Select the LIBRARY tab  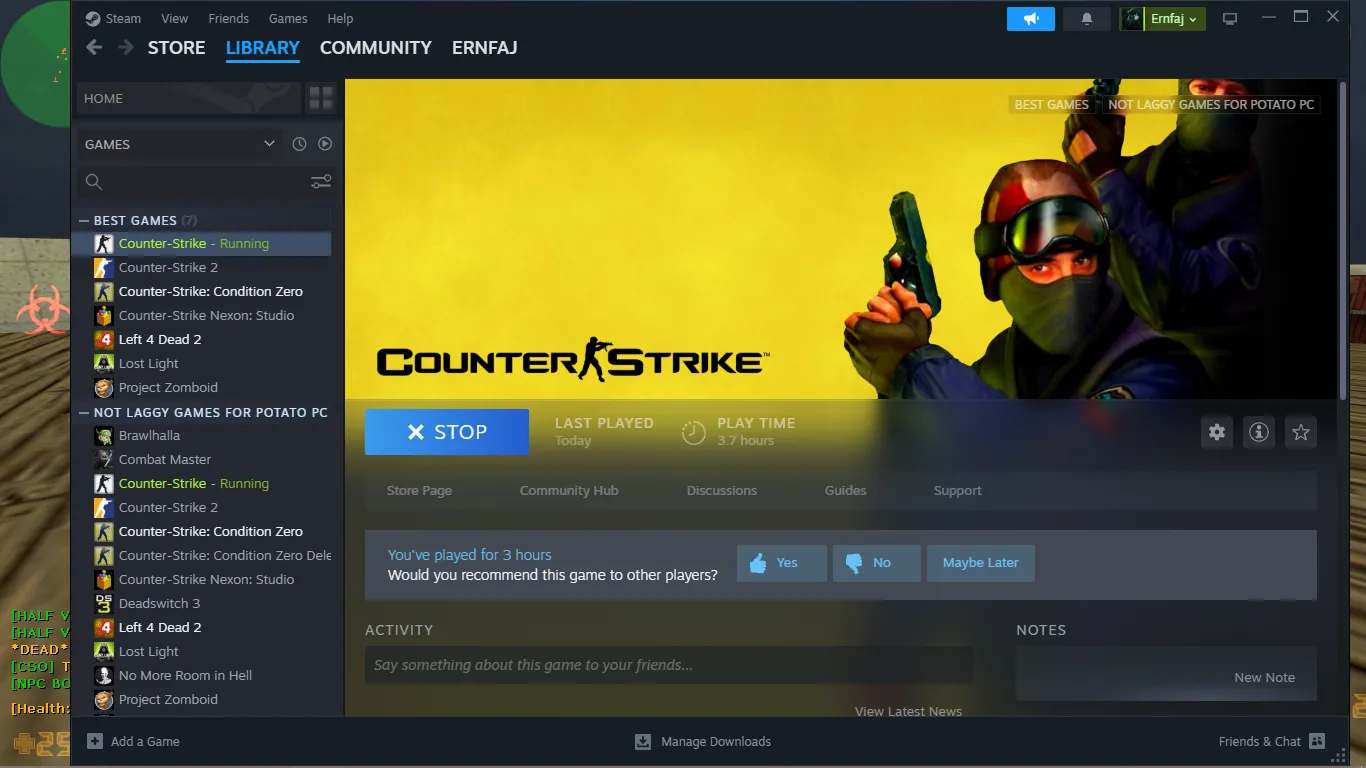(x=263, y=47)
